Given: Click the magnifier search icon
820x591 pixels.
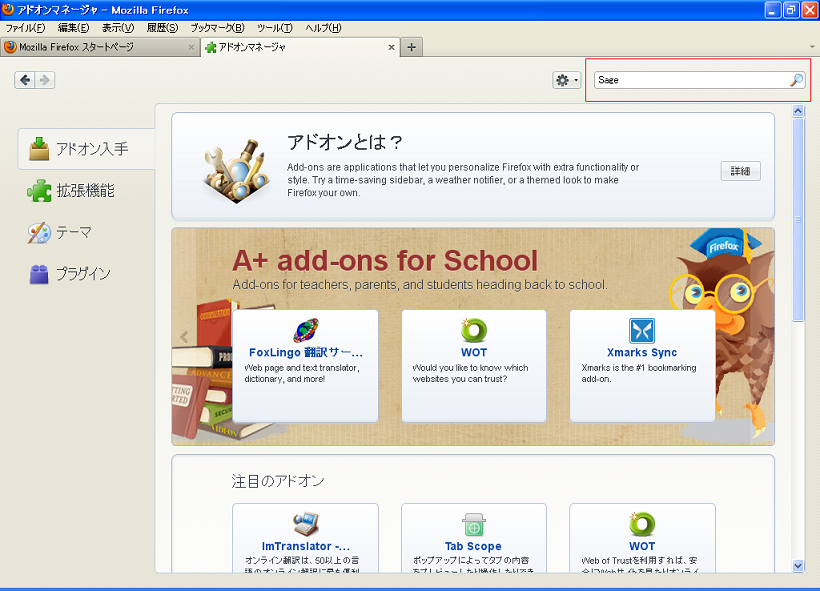Looking at the screenshot, I should coord(796,80).
